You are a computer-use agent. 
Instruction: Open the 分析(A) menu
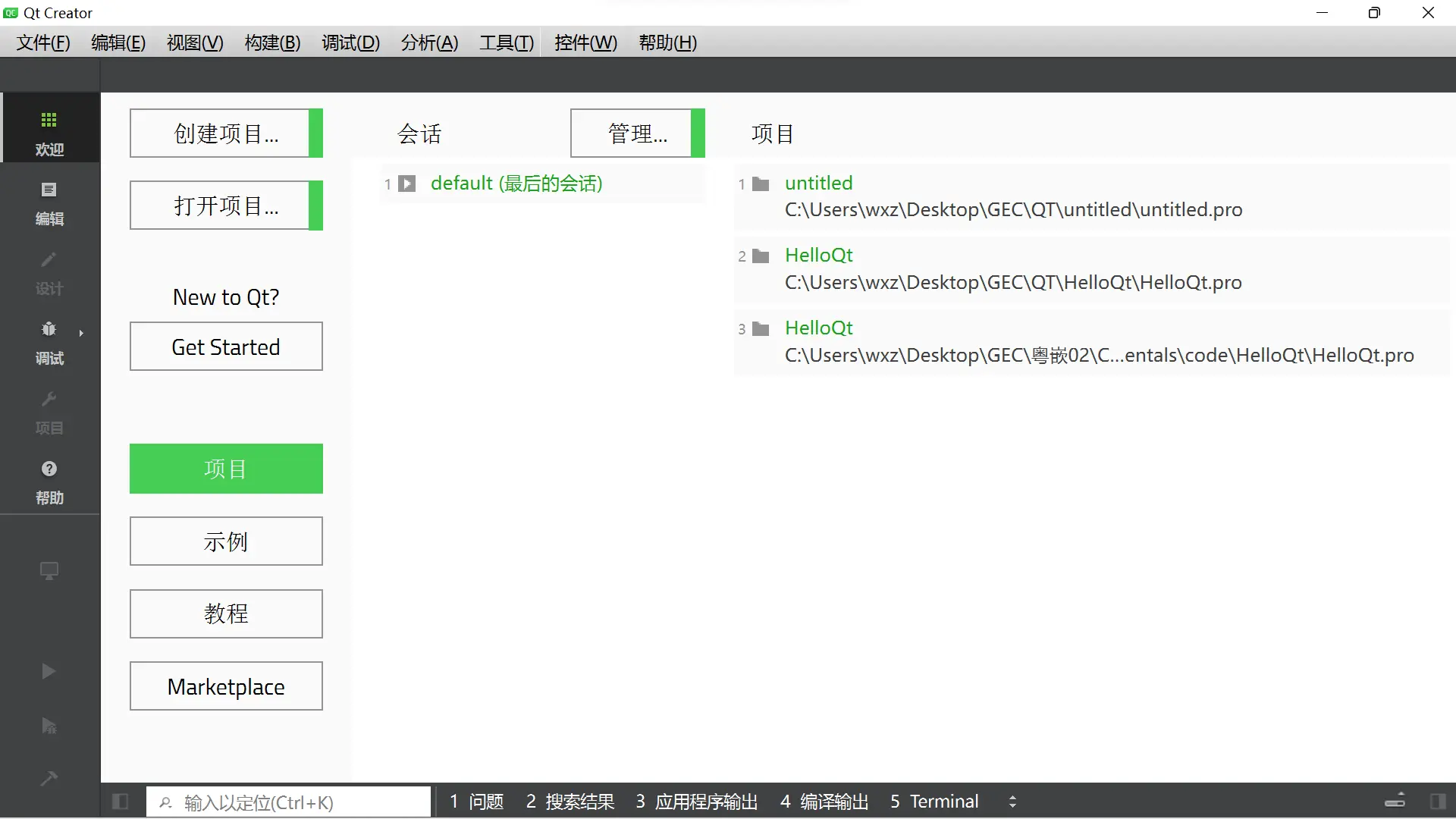(430, 42)
